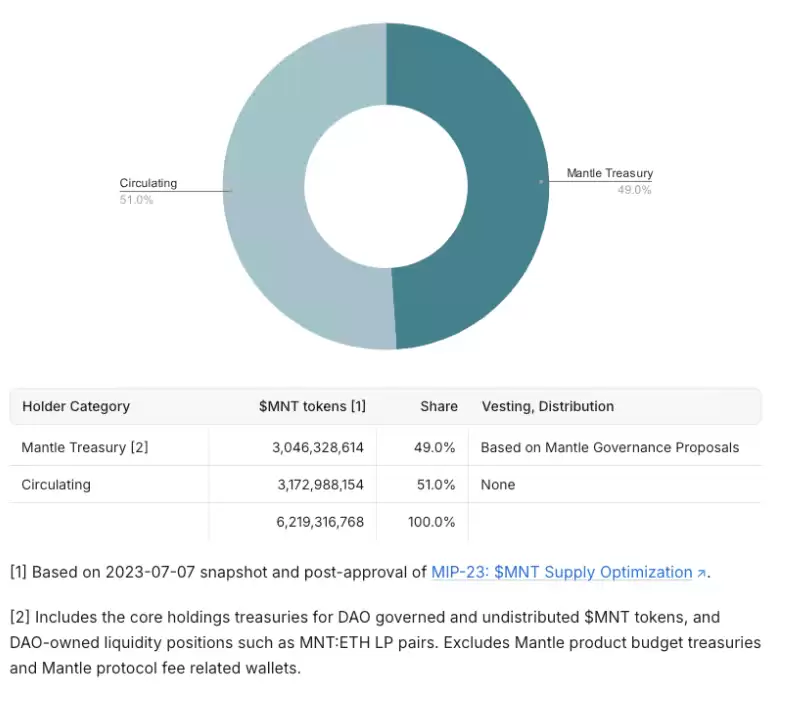Click the external link arrow icon after MIP-23
Screen dimensions: 802x706
click(x=701, y=574)
